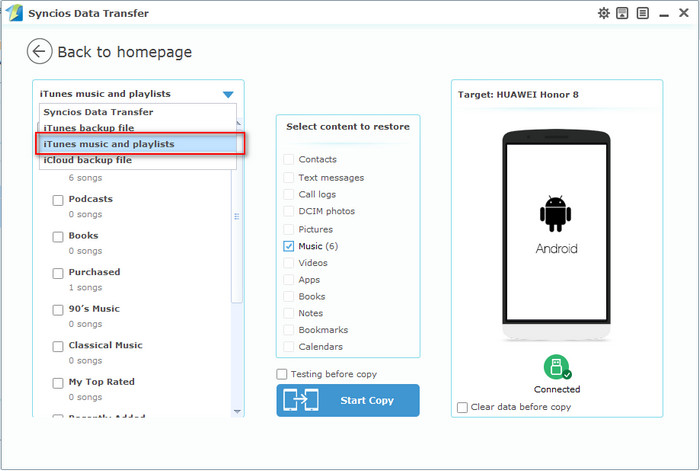Minimize the Syncios window
700x471 pixels.
(x=664, y=14)
